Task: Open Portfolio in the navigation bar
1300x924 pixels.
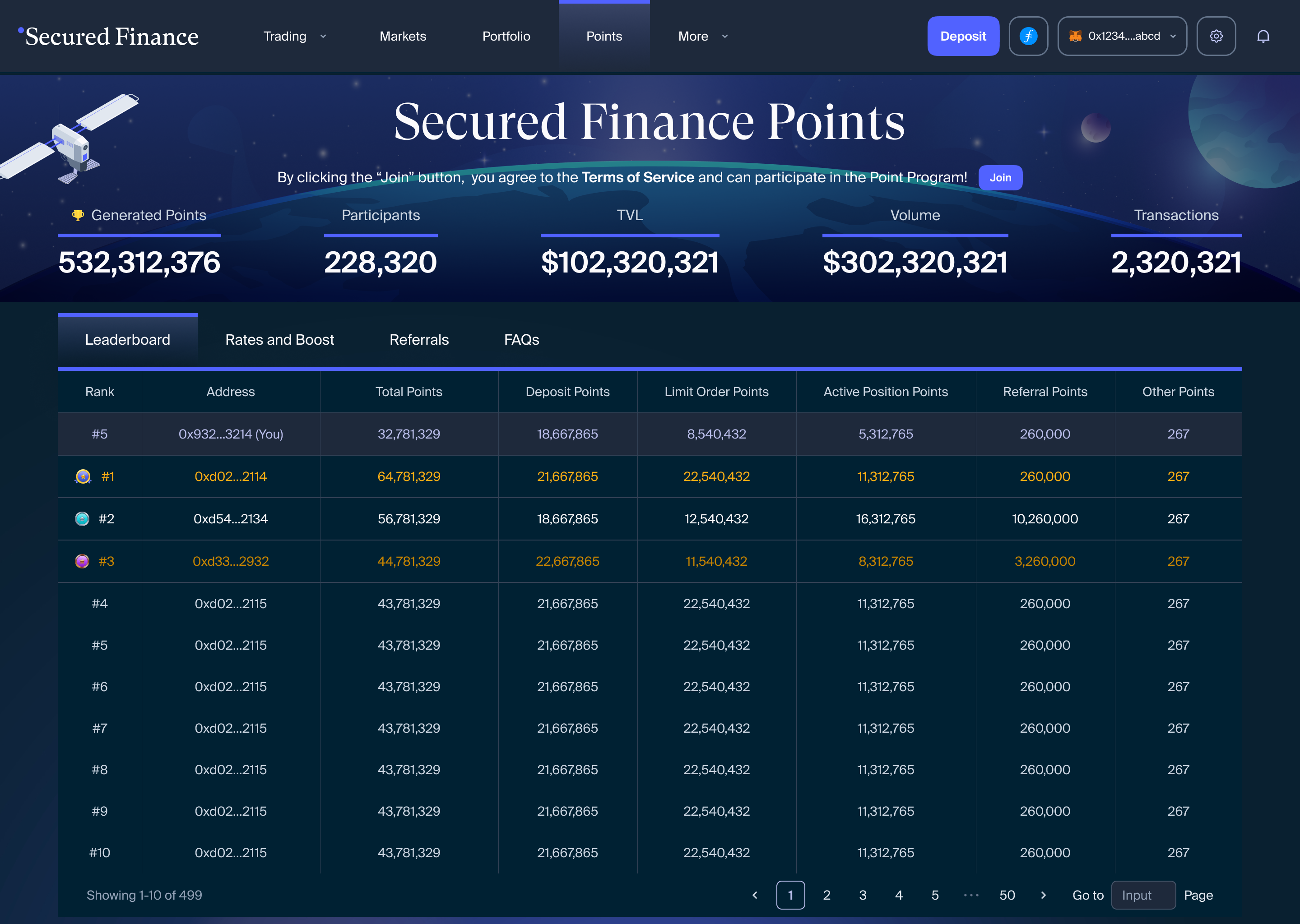Action: [506, 37]
